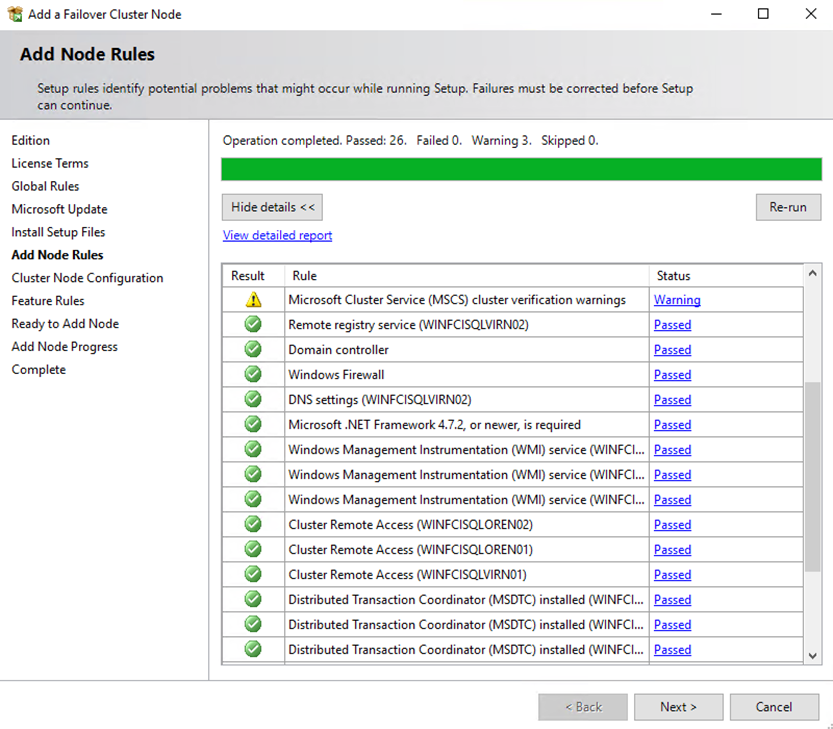The image size is (833, 729).
Task: Click the warning icon for MSCS cluster verification
Action: coord(253,299)
